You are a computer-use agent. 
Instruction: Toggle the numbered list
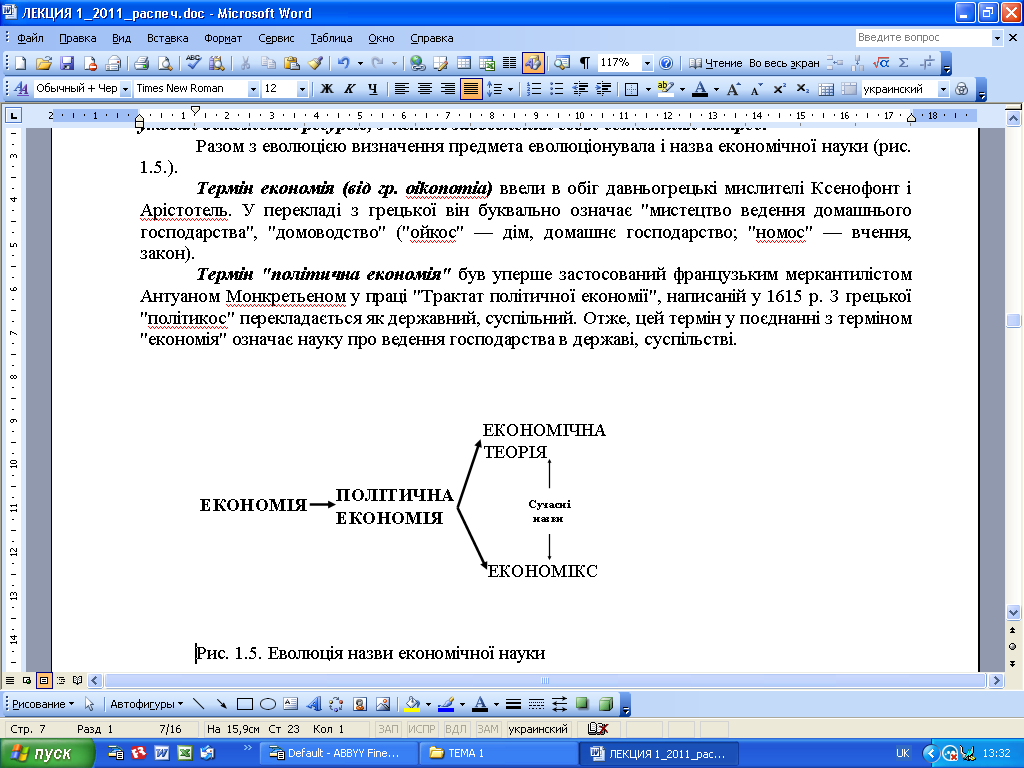click(534, 89)
